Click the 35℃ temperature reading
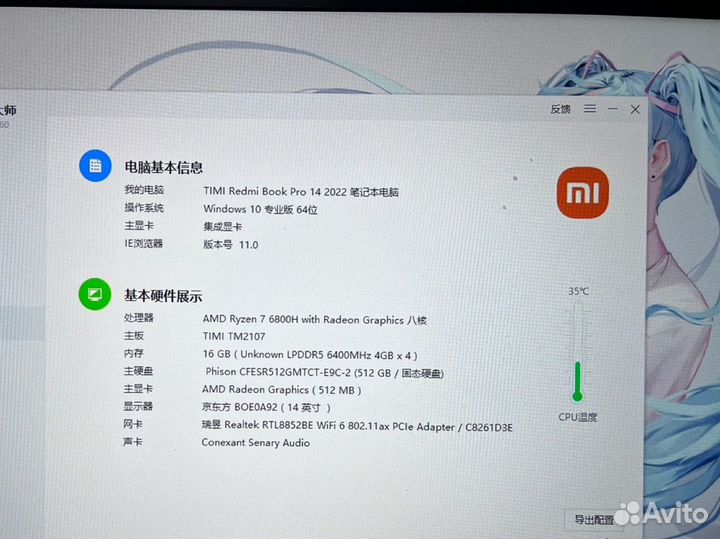 (x=578, y=291)
